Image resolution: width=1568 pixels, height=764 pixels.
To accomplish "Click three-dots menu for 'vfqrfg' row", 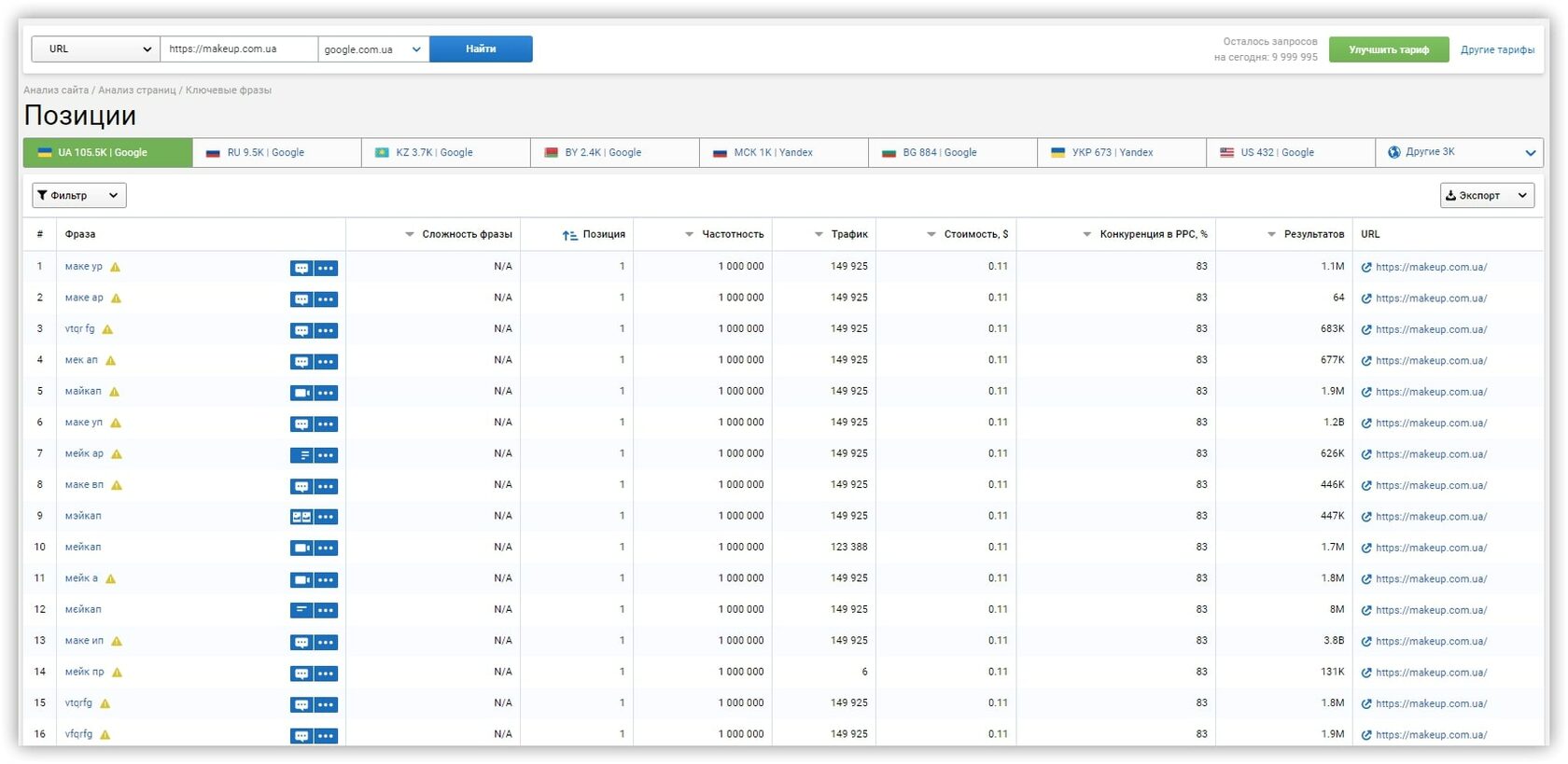I will 326,736.
